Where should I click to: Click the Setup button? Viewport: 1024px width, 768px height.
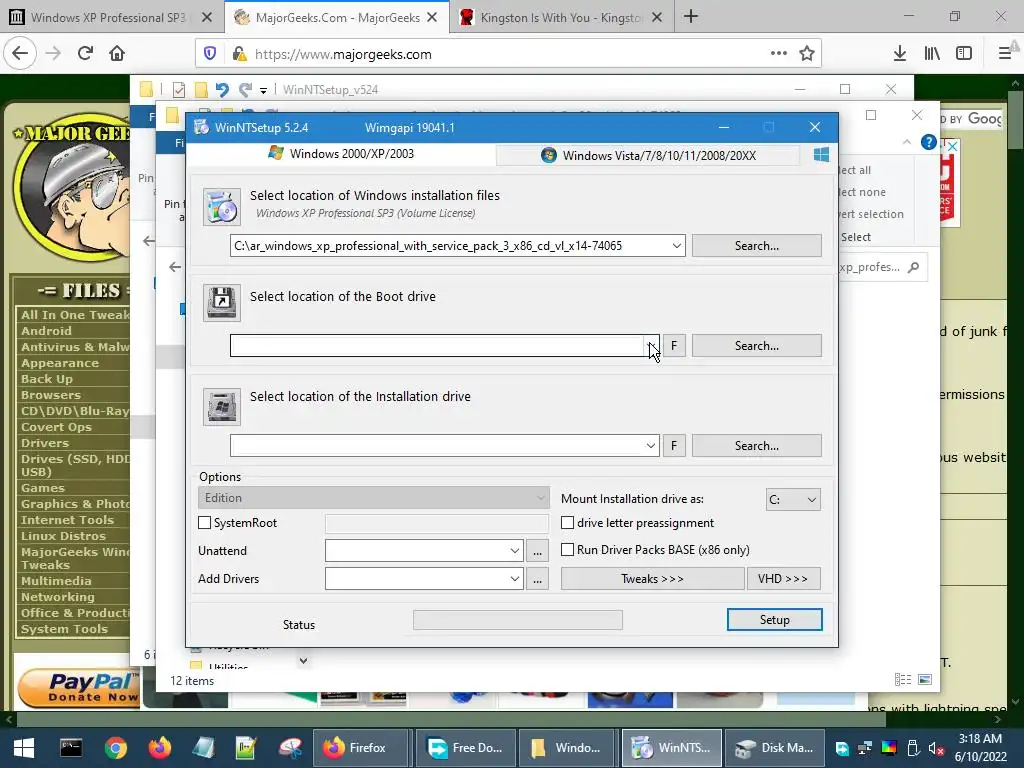coord(775,620)
